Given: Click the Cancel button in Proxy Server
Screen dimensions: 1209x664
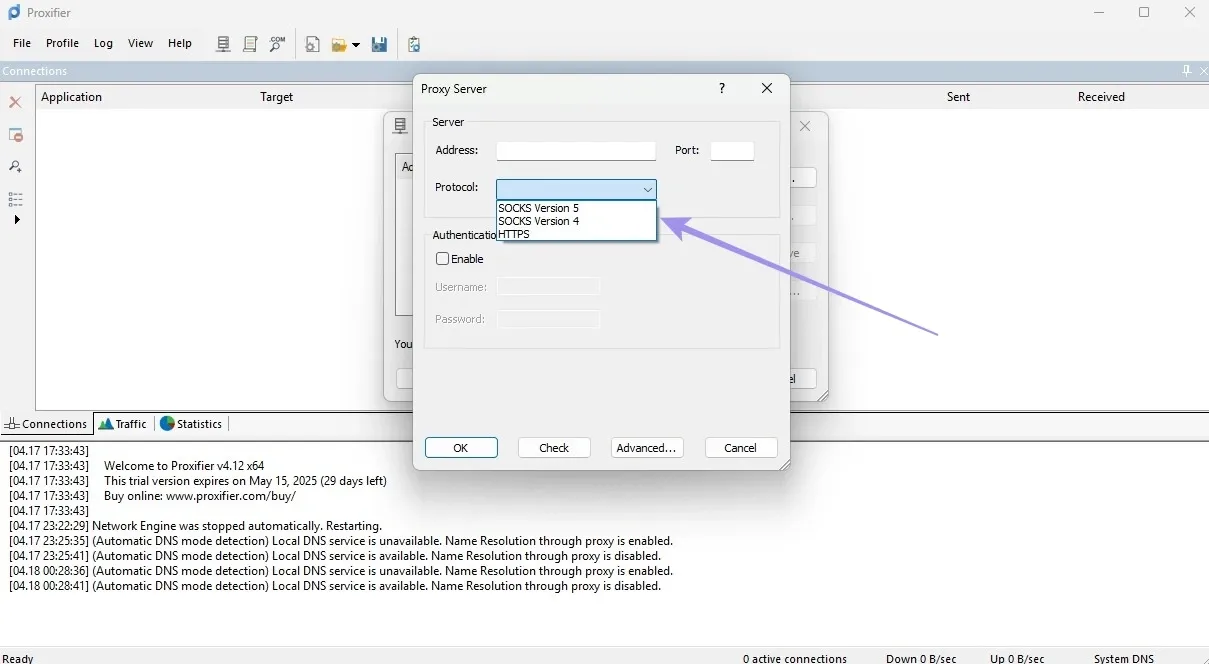Looking at the screenshot, I should (x=741, y=448).
